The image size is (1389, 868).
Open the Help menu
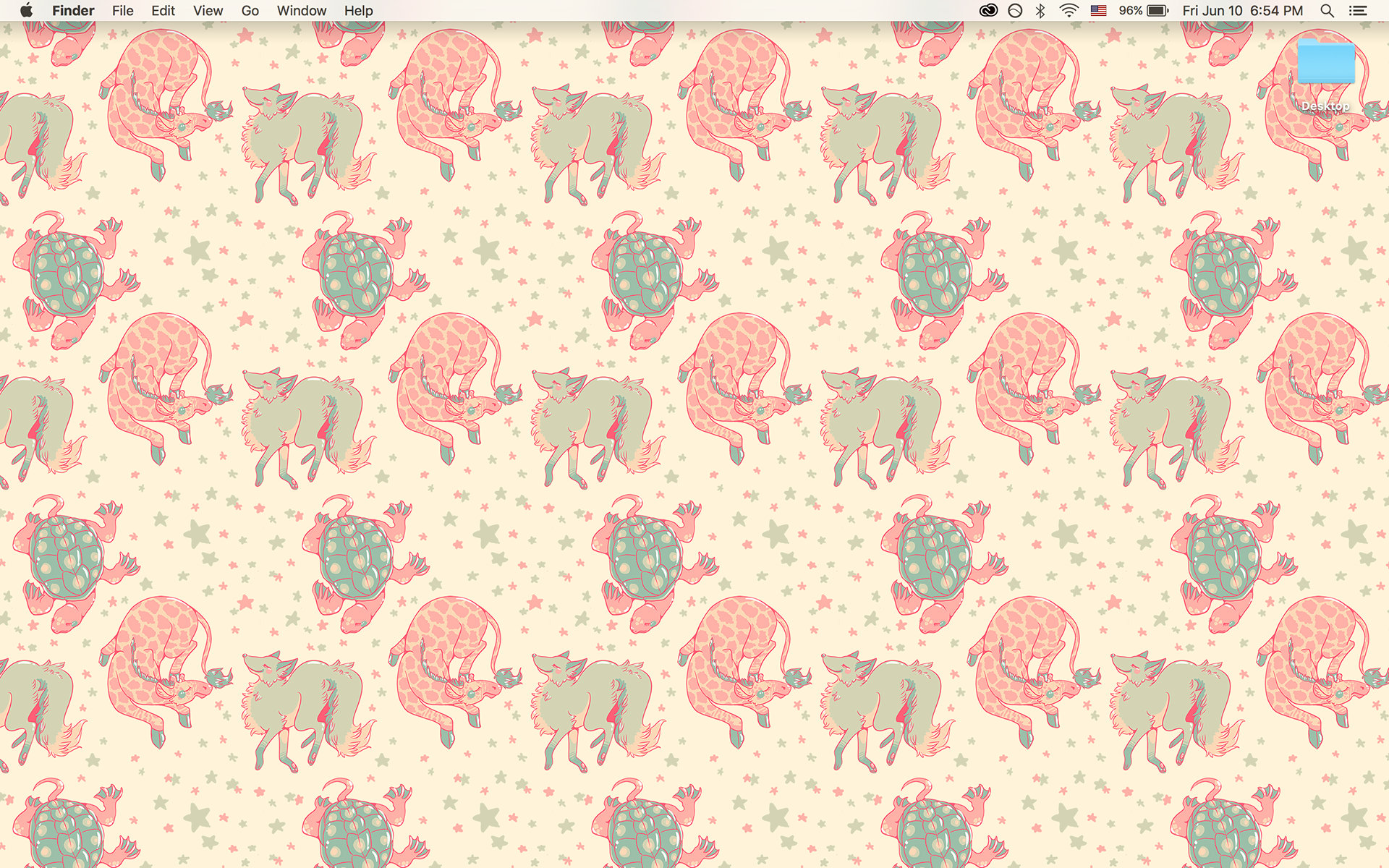pyautogui.click(x=358, y=11)
